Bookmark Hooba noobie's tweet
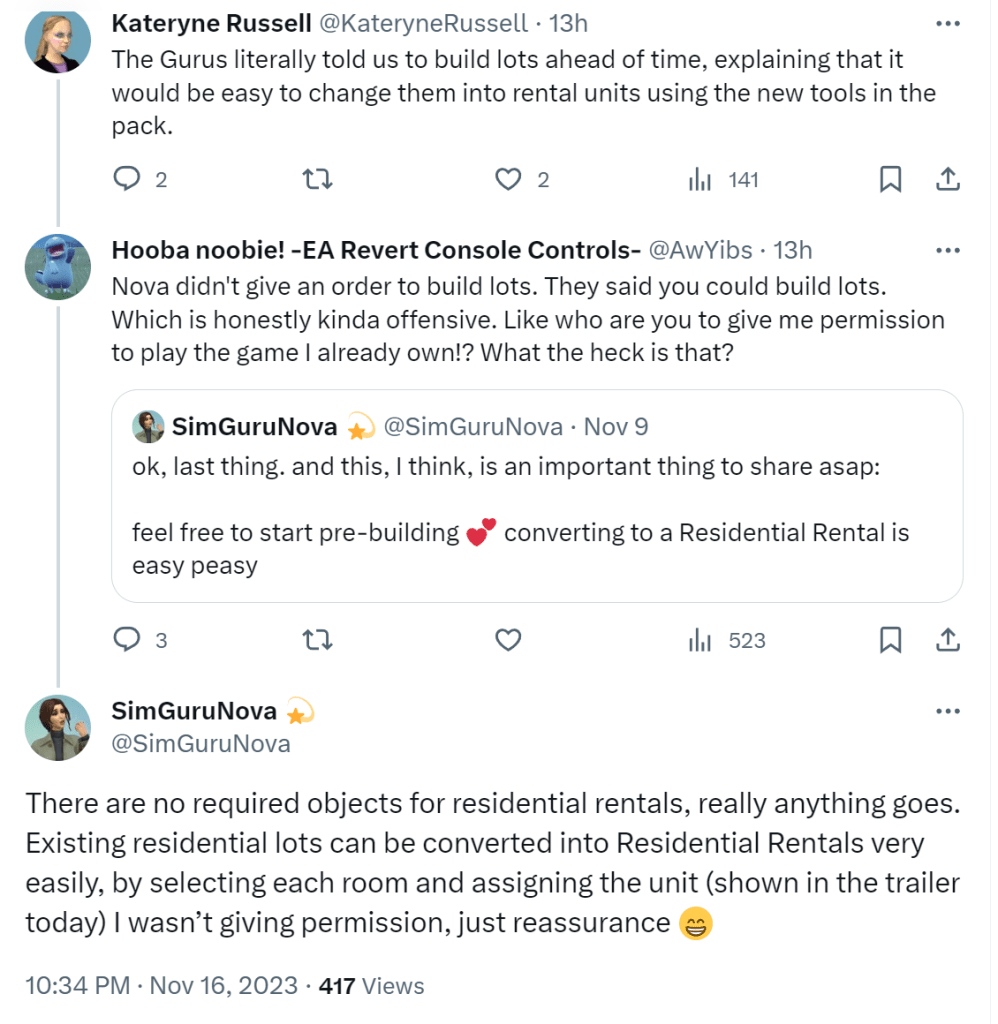The height and width of the screenshot is (1024, 998). click(890, 640)
